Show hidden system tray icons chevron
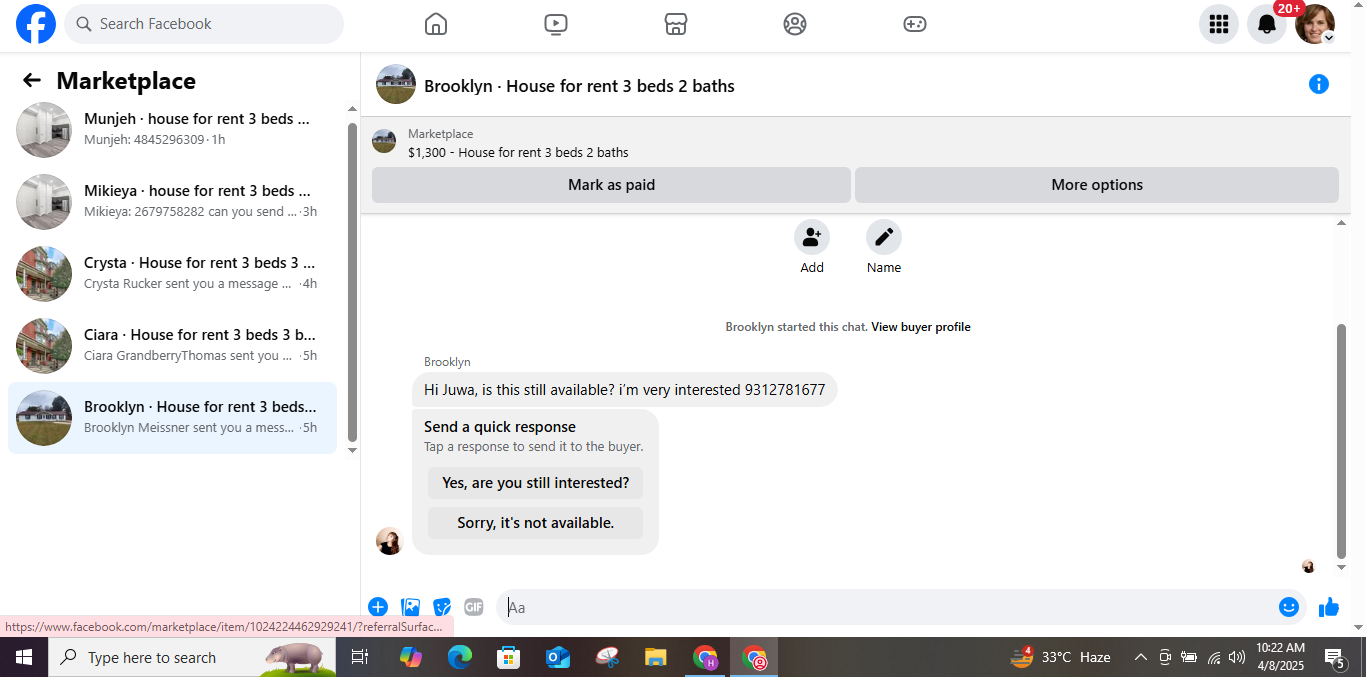Image resolution: width=1366 pixels, height=677 pixels. 1140,657
